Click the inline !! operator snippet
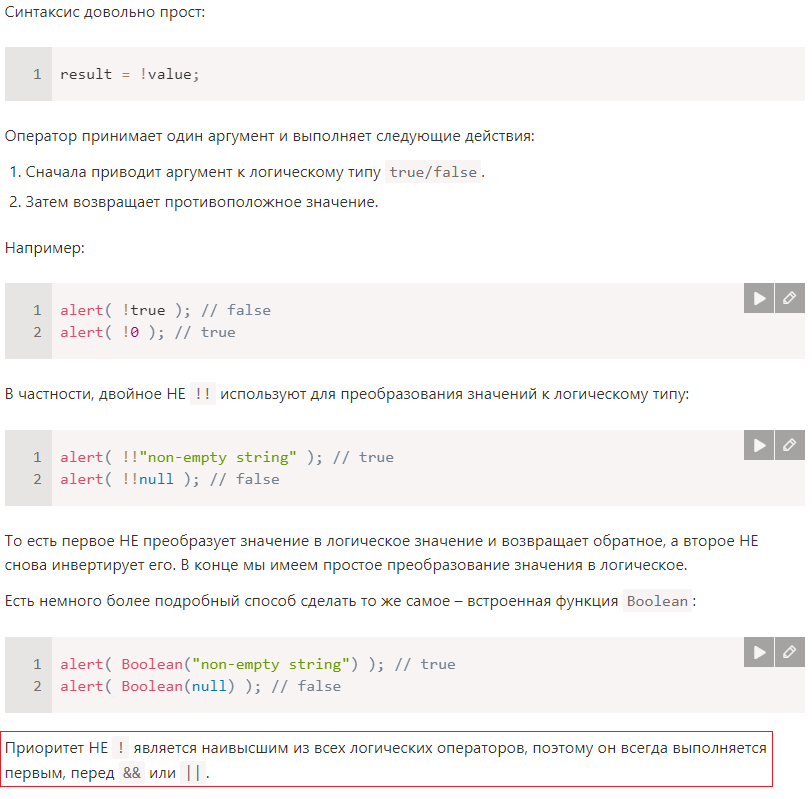Image resolution: width=812 pixels, height=799 pixels. click(203, 394)
